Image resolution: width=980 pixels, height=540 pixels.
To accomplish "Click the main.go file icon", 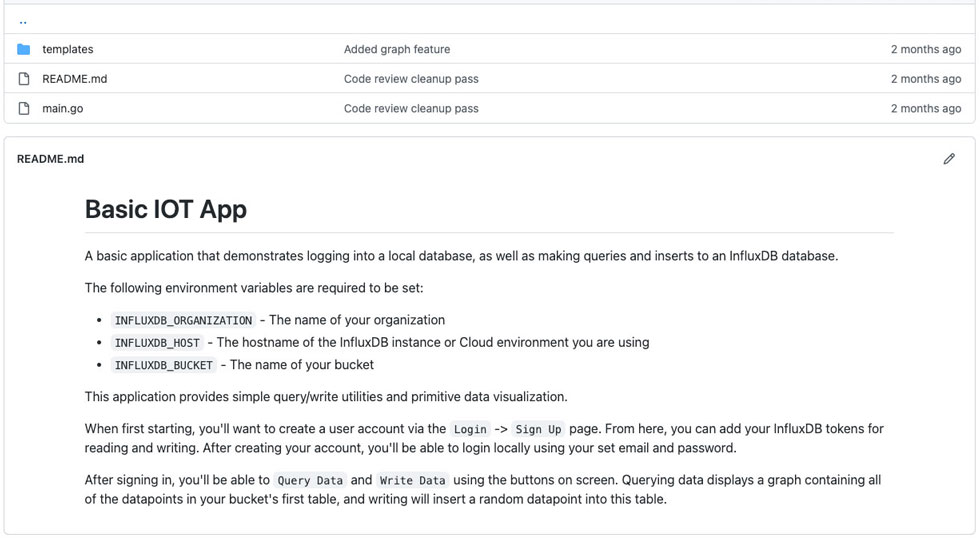I will 24,108.
